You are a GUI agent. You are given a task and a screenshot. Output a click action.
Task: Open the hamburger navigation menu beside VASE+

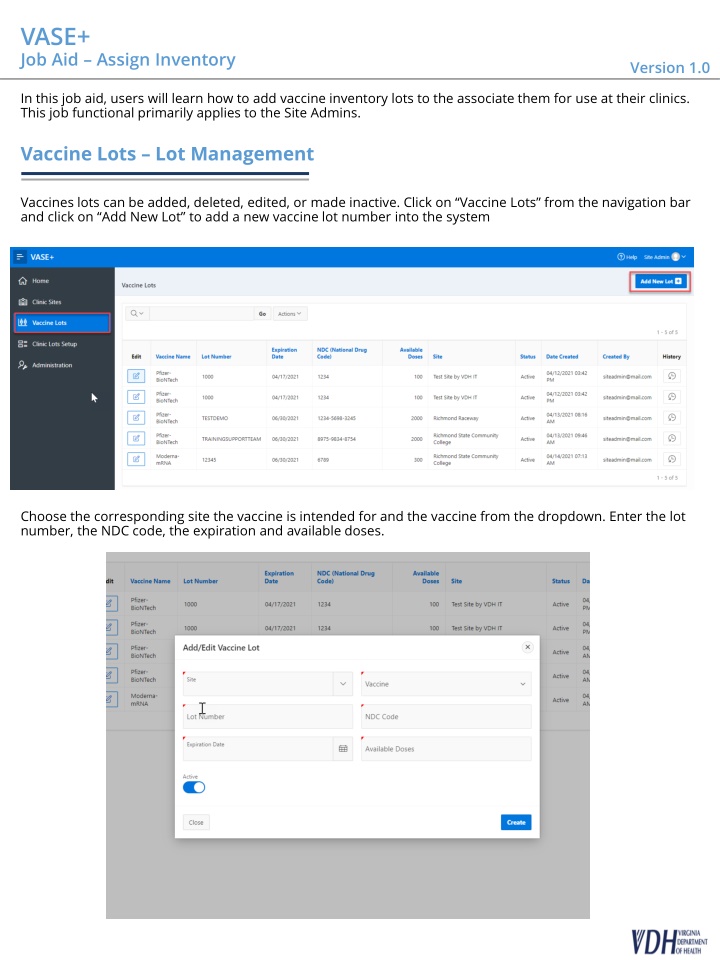pos(20,257)
